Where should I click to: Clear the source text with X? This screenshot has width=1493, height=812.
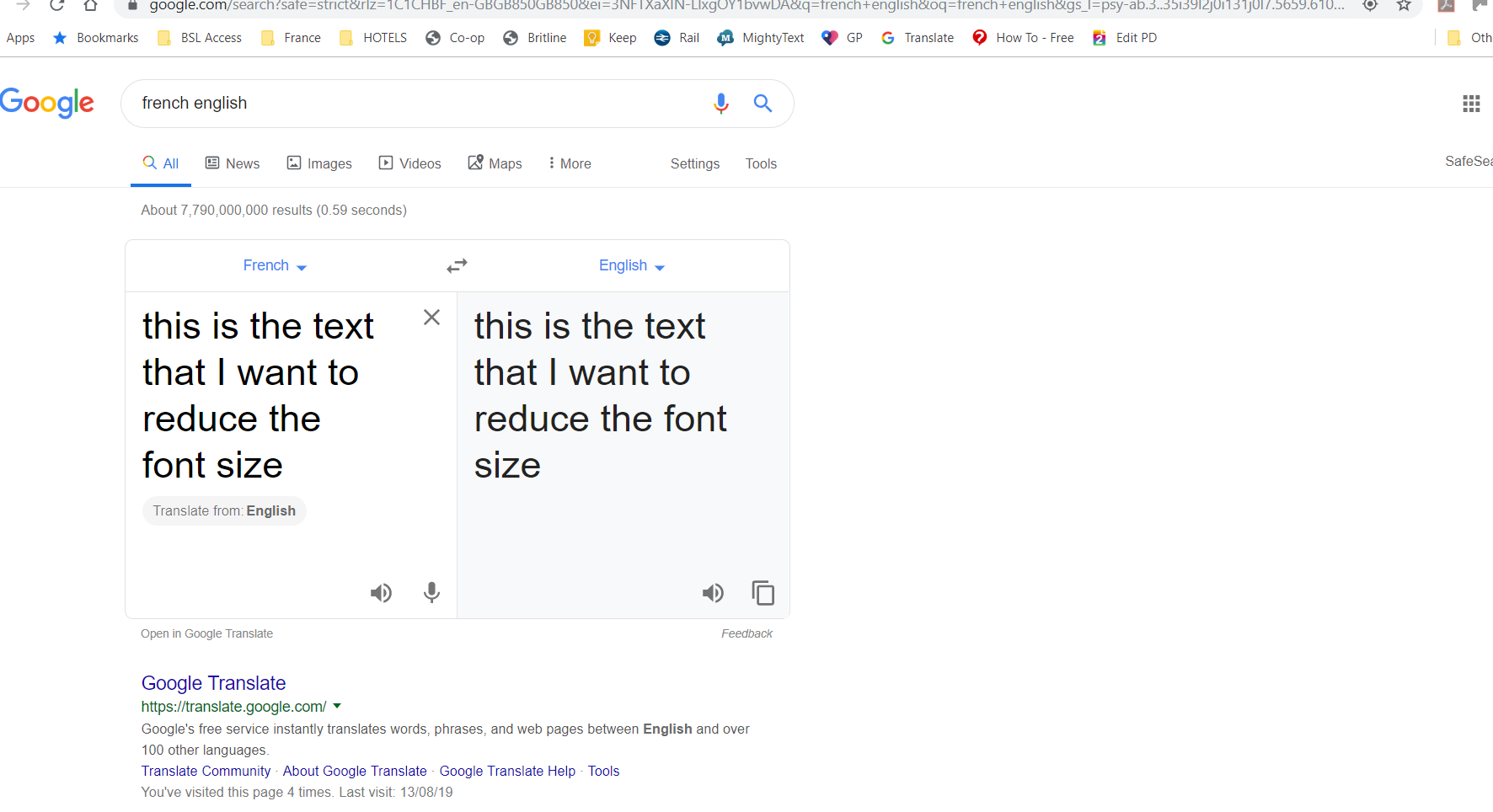(x=431, y=318)
